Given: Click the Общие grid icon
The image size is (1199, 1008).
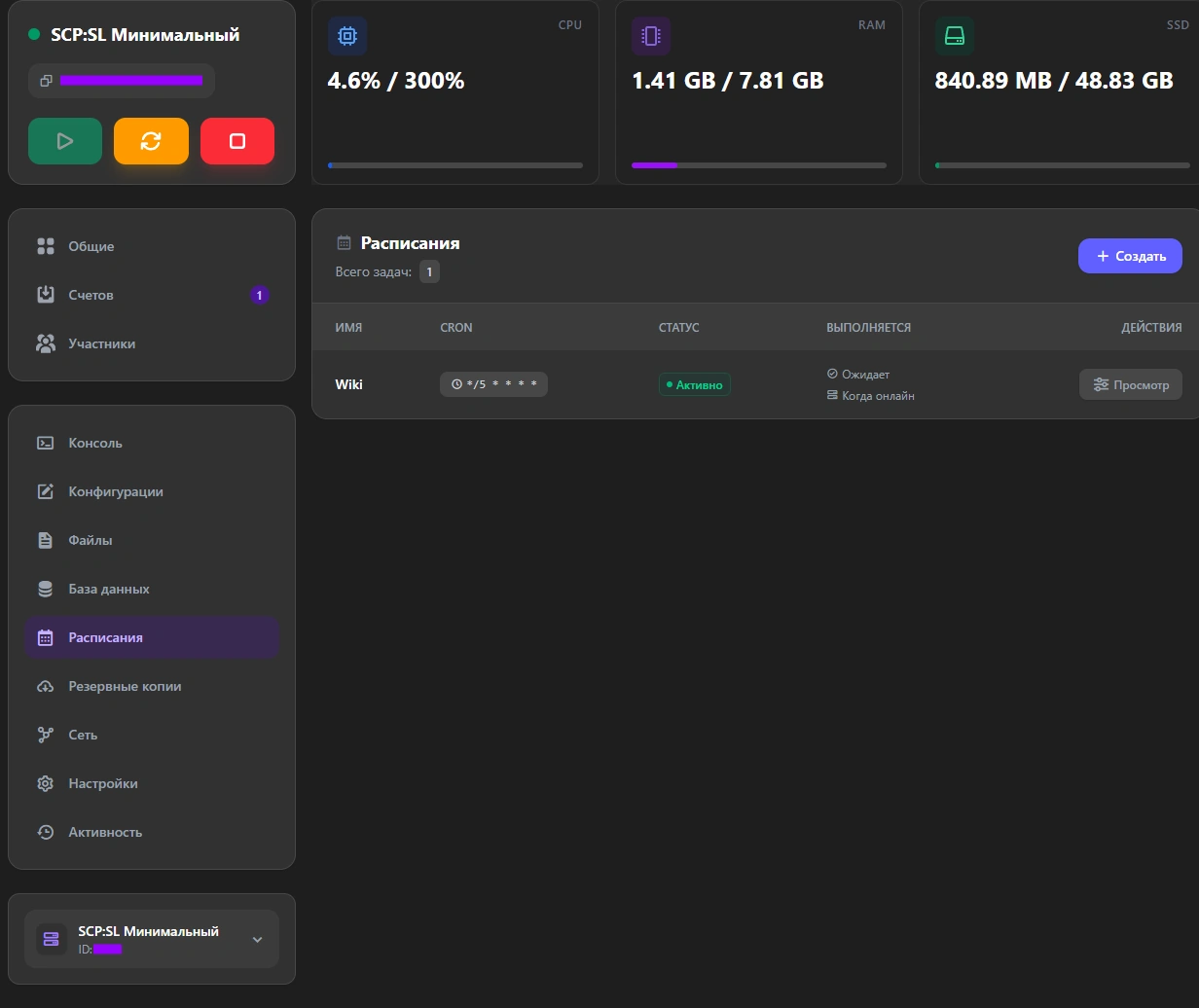Looking at the screenshot, I should point(46,246).
